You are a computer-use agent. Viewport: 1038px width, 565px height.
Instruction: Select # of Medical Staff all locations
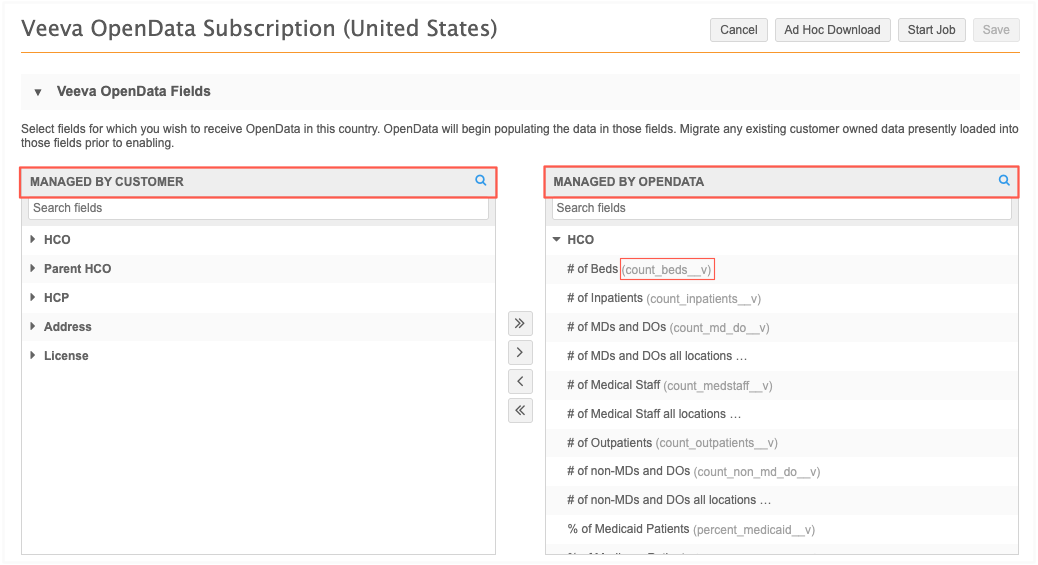782,414
